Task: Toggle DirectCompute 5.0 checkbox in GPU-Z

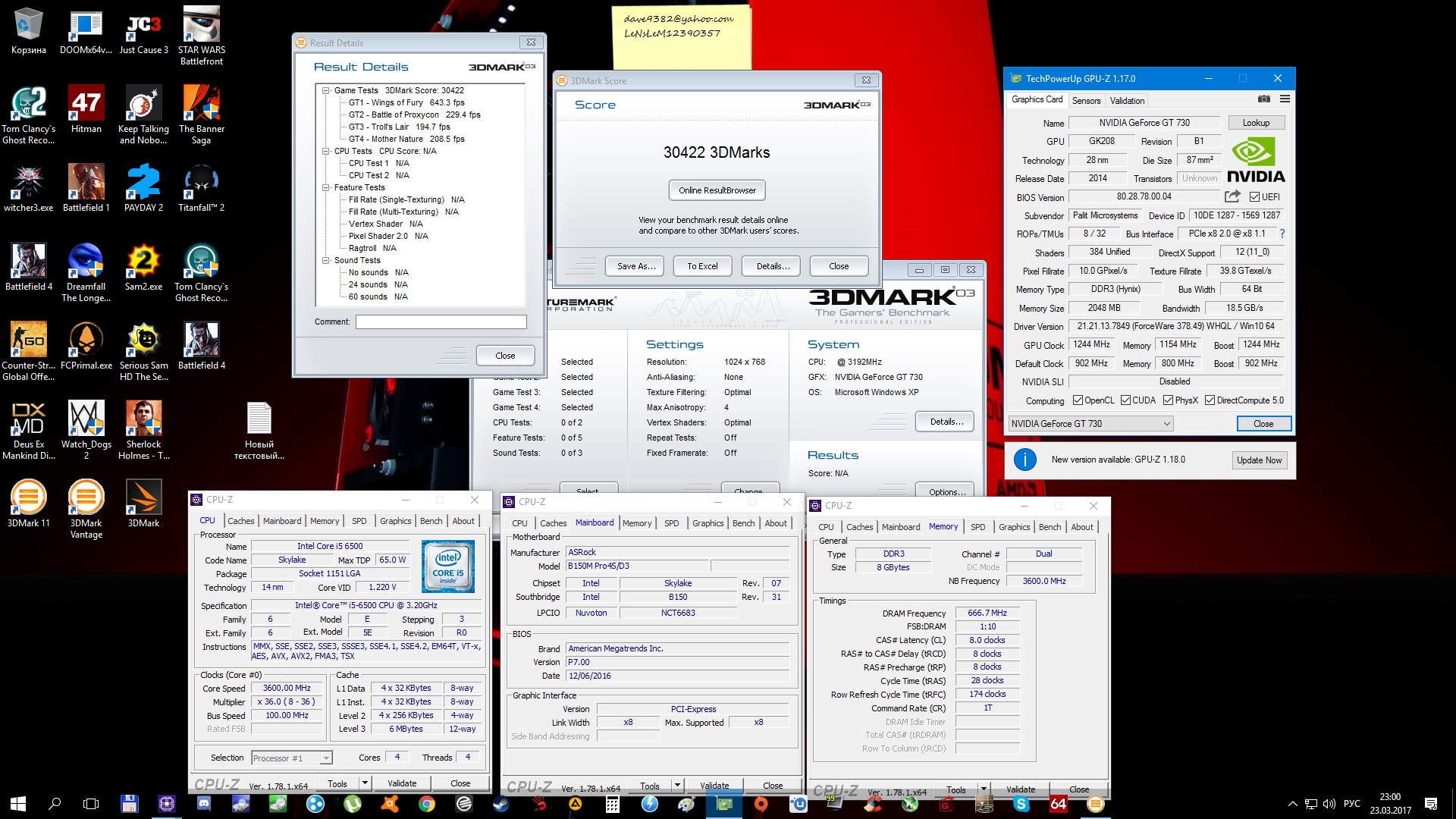Action: 1210,400
